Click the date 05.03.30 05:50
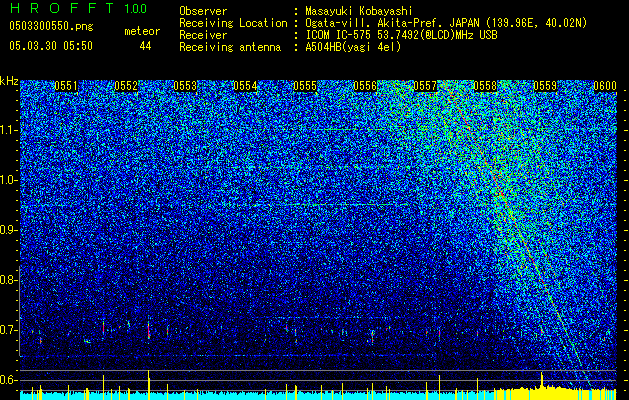Screen dimensions: 629x400 click(x=51, y=46)
